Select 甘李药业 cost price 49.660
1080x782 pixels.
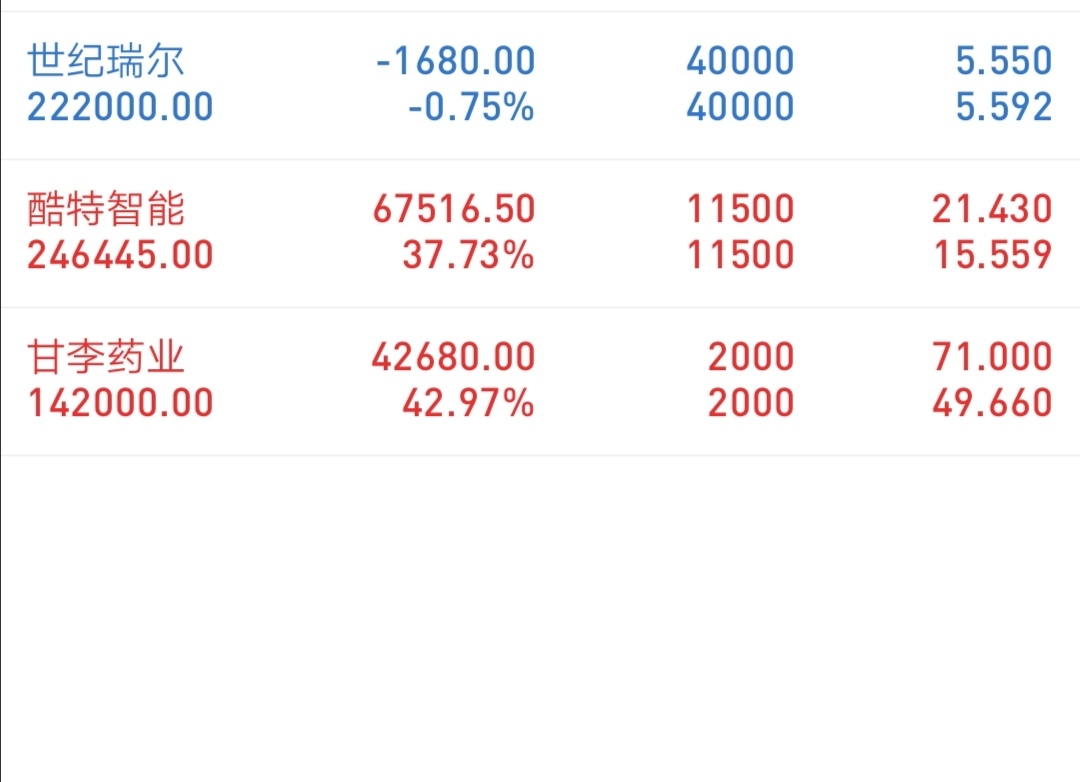993,403
